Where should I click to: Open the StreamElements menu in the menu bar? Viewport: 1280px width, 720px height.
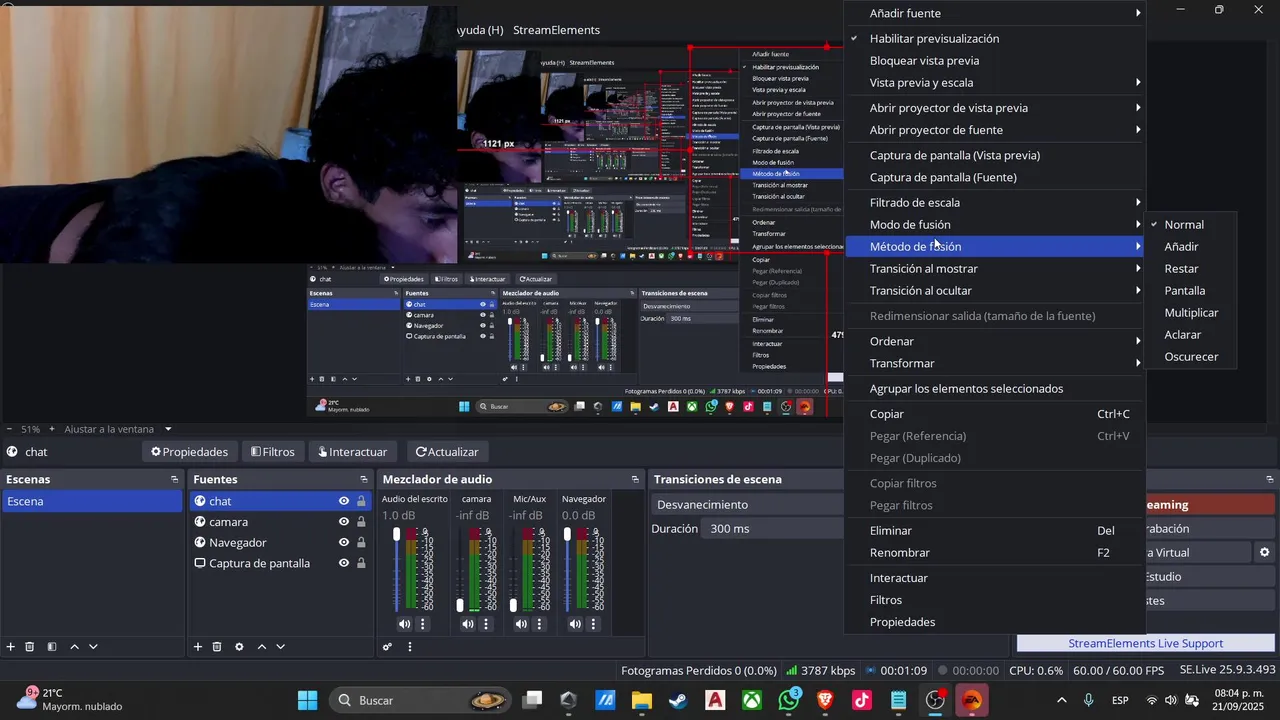point(556,30)
